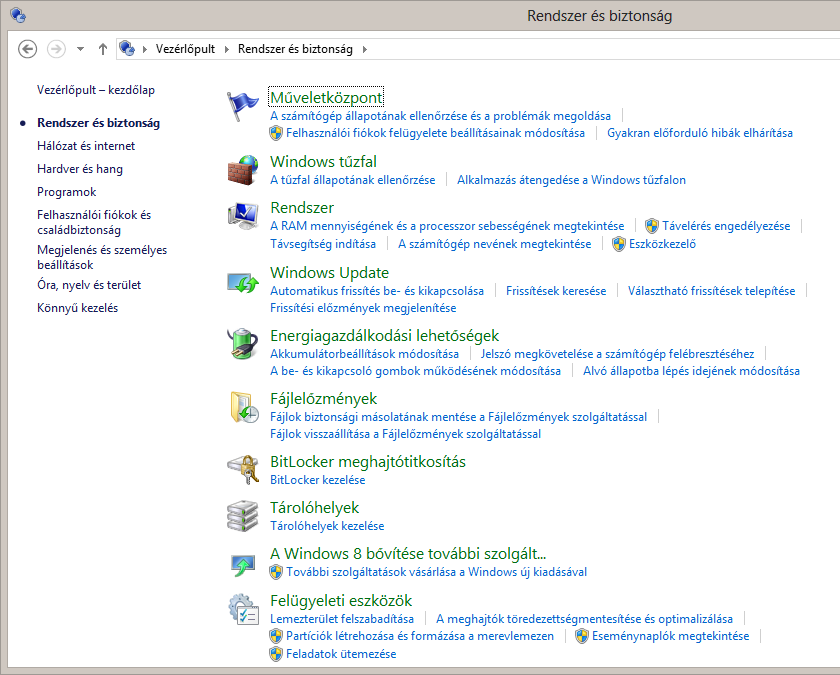This screenshot has width=840, height=675.
Task: Click Választható frissítések telepítése link
Action: 711,290
